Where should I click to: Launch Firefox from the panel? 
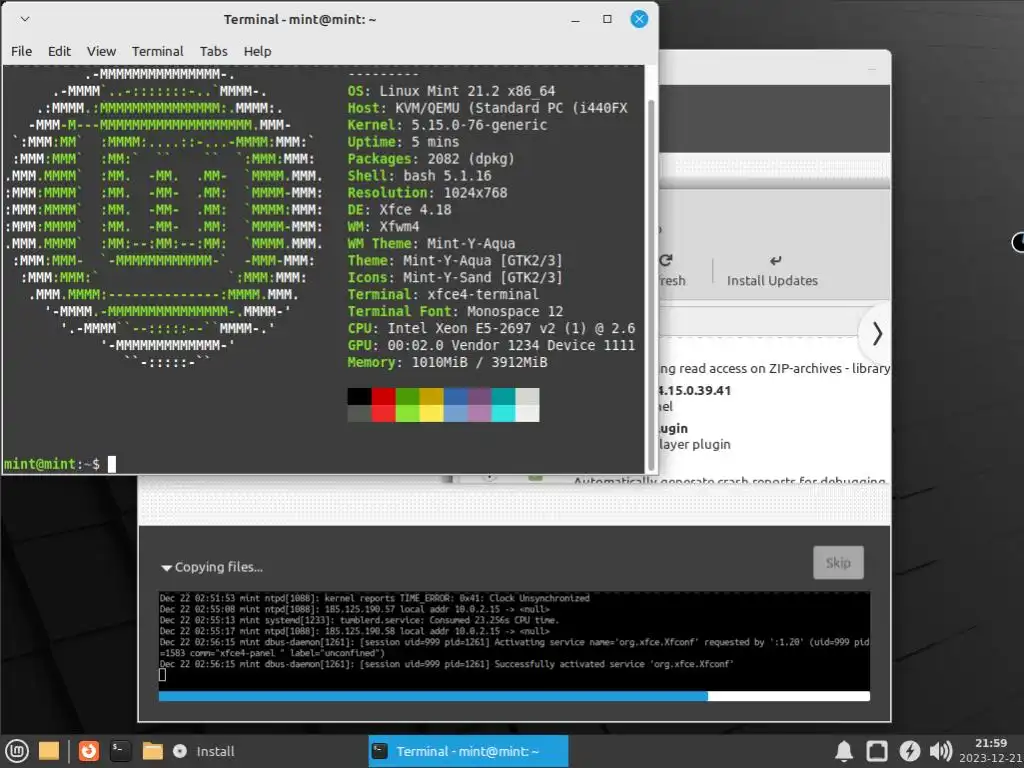89,751
